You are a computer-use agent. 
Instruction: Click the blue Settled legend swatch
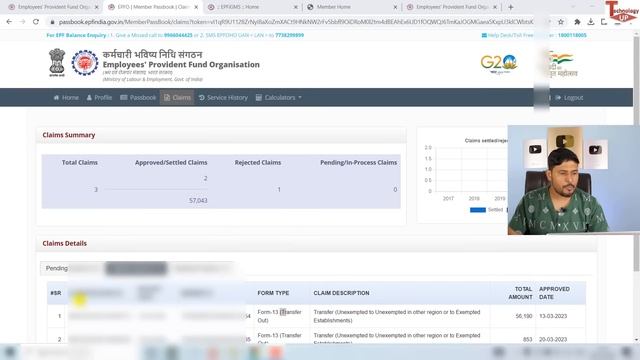(x=478, y=210)
